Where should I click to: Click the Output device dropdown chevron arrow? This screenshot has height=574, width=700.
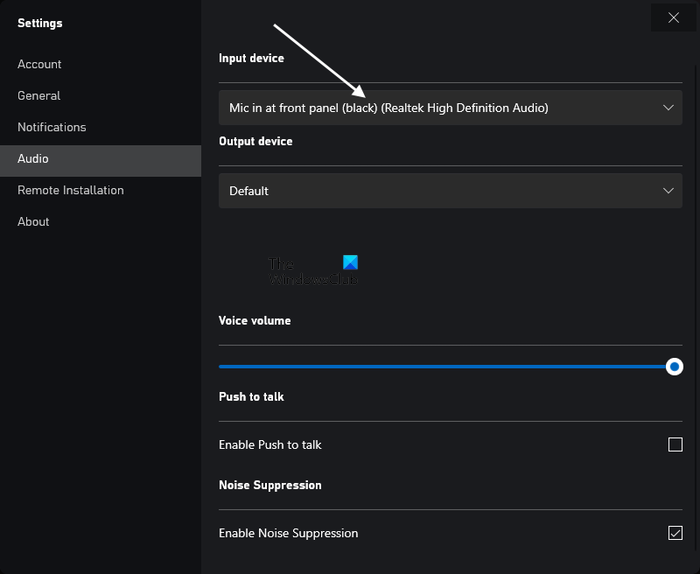[669, 191]
